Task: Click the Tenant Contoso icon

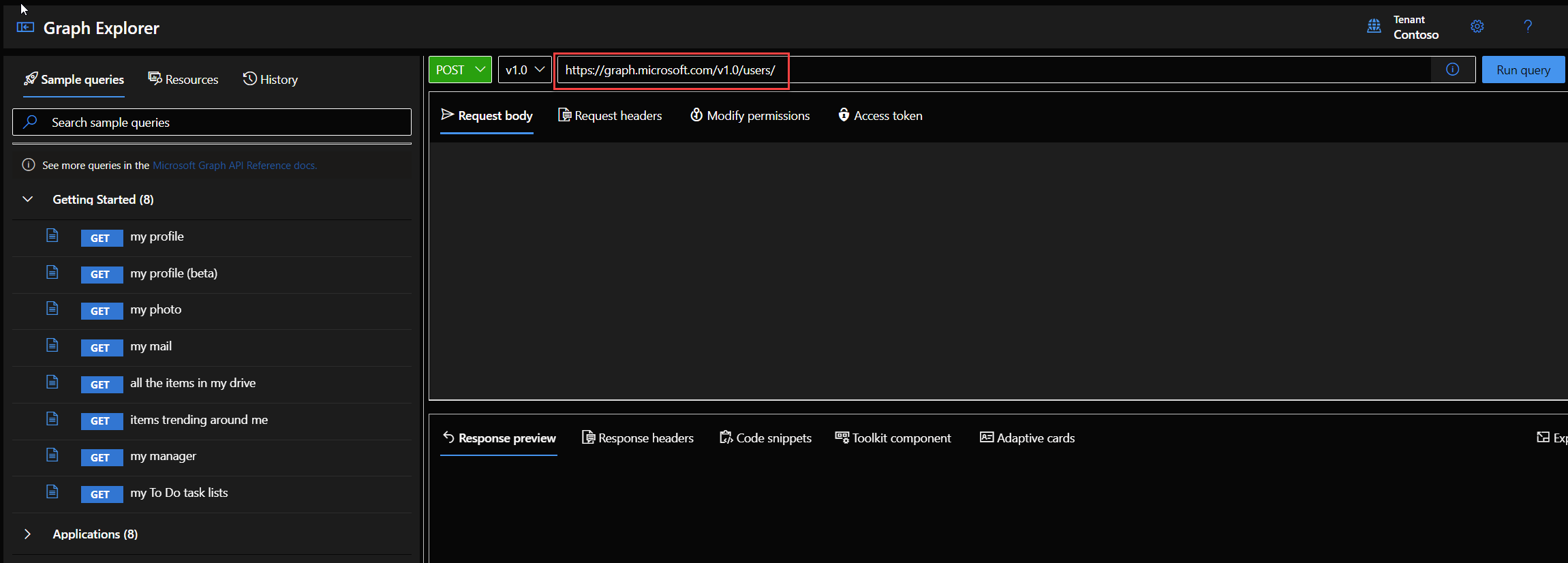Action: coord(1374,27)
